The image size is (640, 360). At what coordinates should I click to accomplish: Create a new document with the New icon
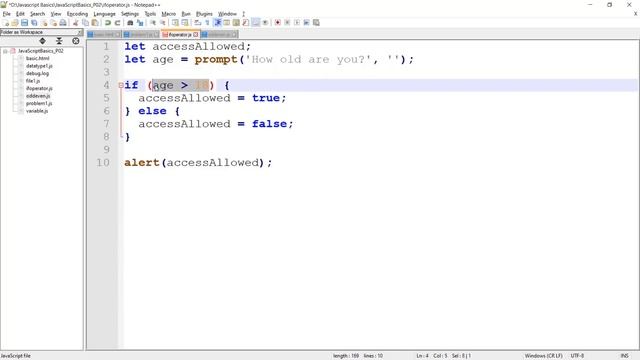click(6, 22)
